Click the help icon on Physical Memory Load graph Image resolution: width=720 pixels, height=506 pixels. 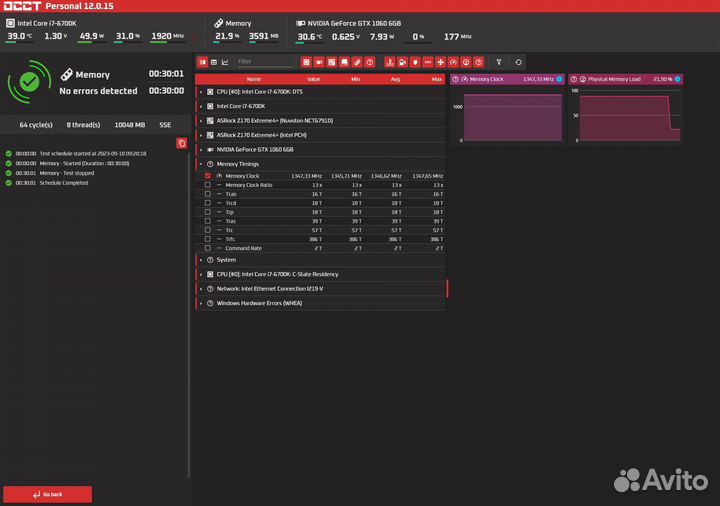[x=574, y=79]
